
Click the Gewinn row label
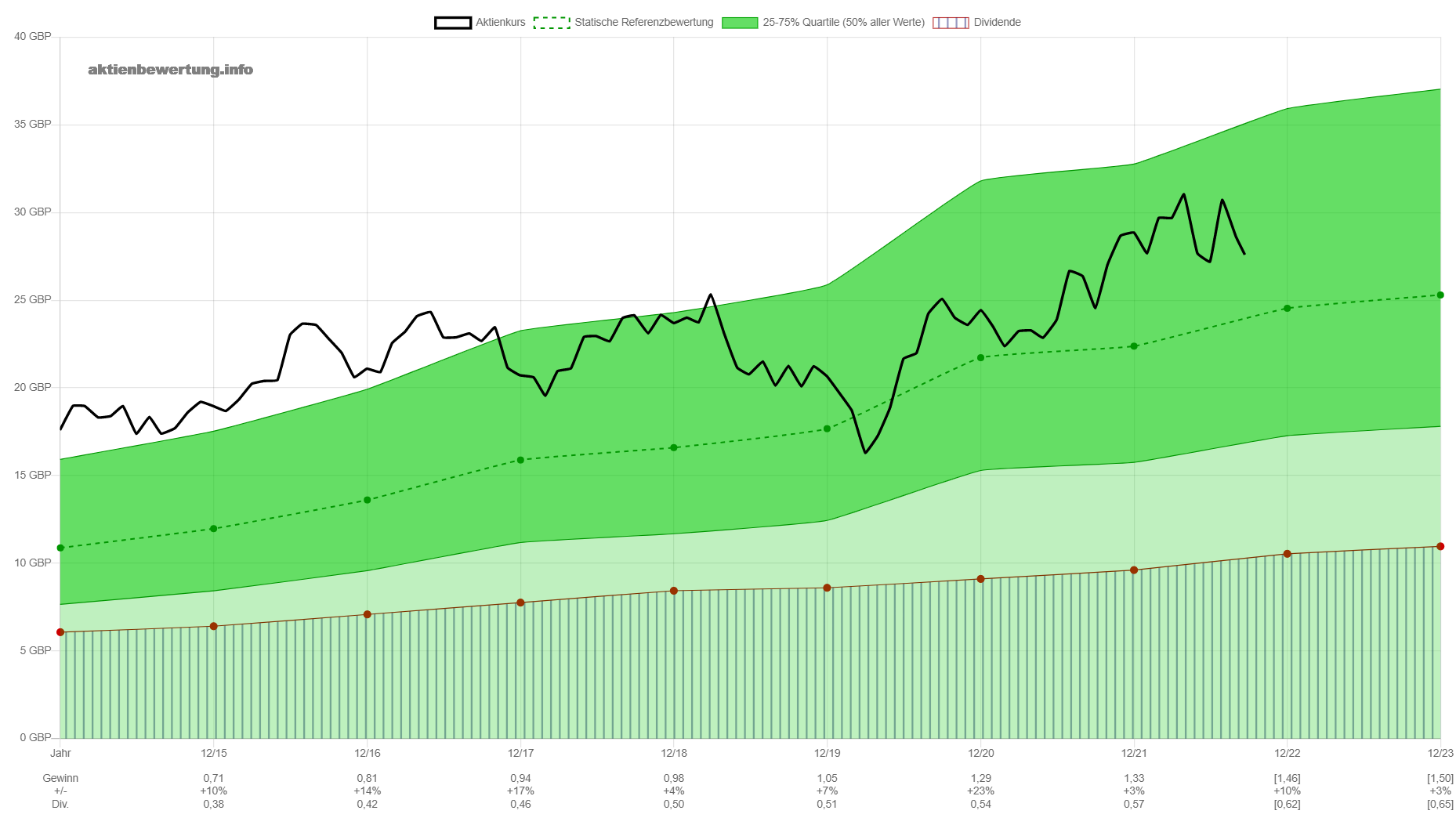click(x=60, y=778)
